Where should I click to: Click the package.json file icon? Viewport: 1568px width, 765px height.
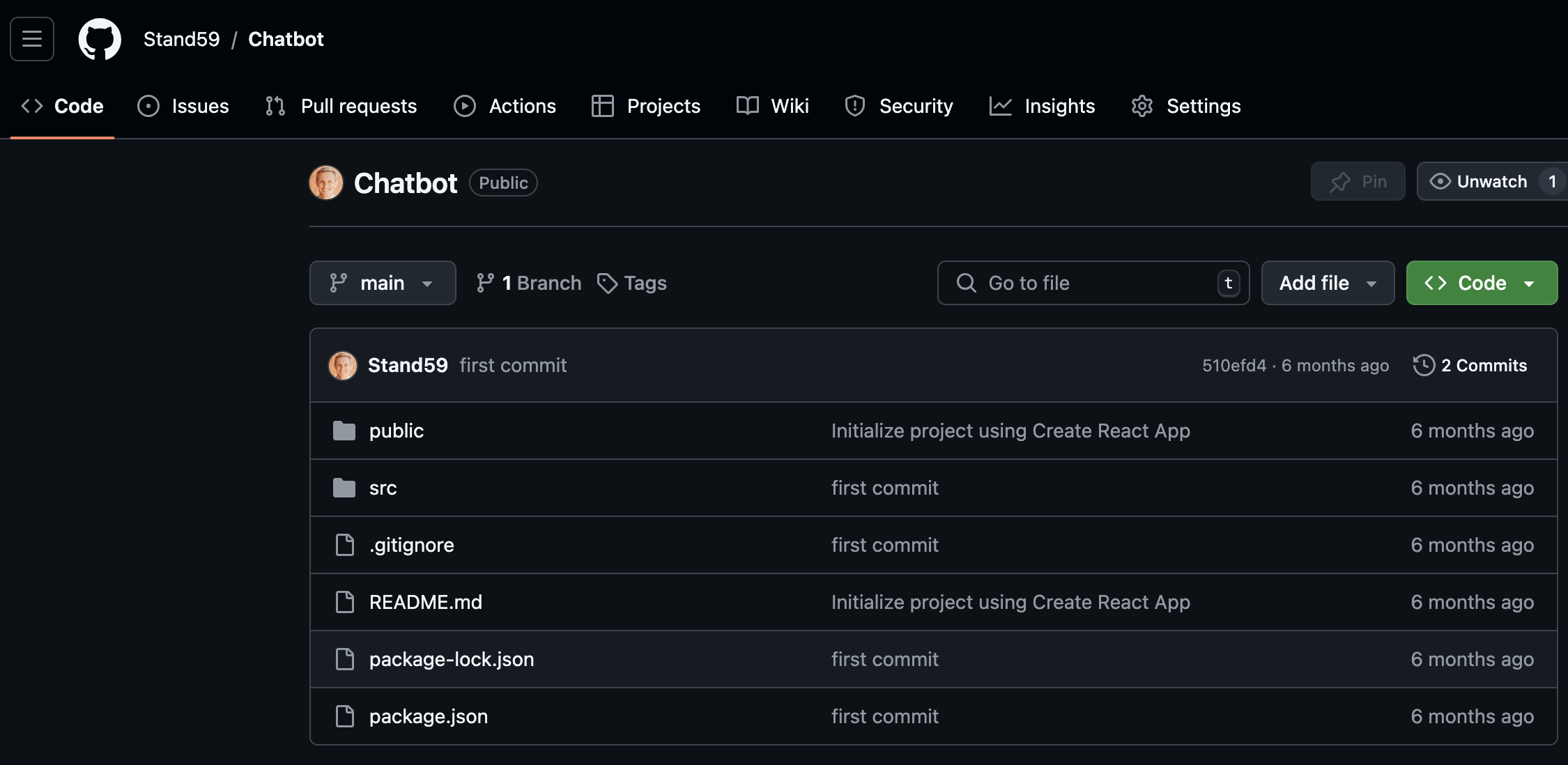345,716
